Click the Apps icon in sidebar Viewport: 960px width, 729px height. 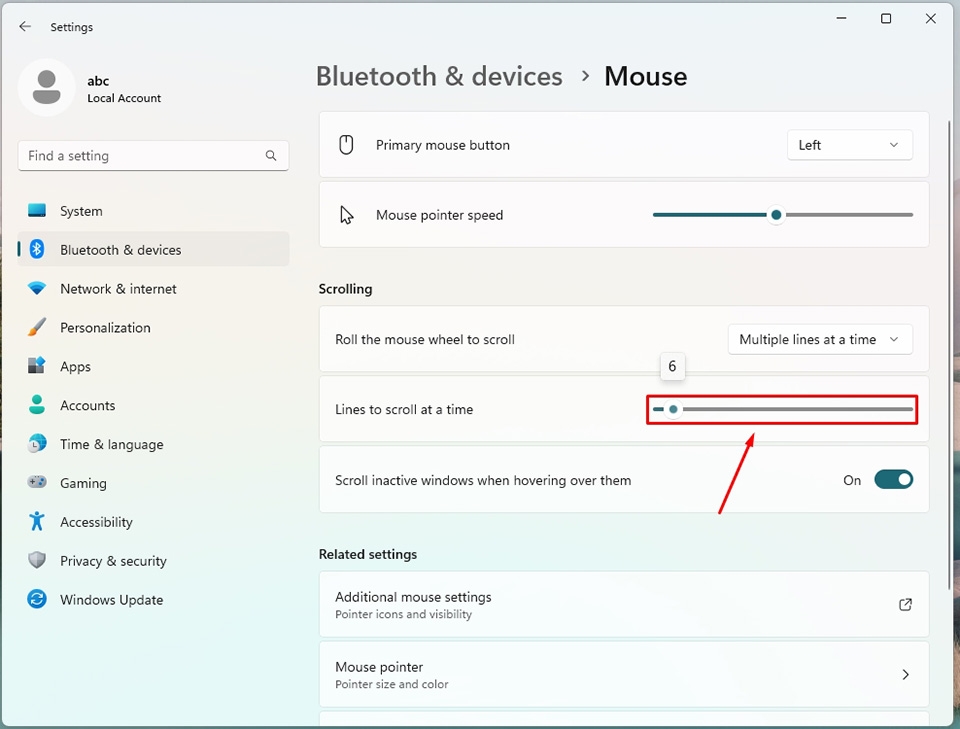click(x=37, y=365)
